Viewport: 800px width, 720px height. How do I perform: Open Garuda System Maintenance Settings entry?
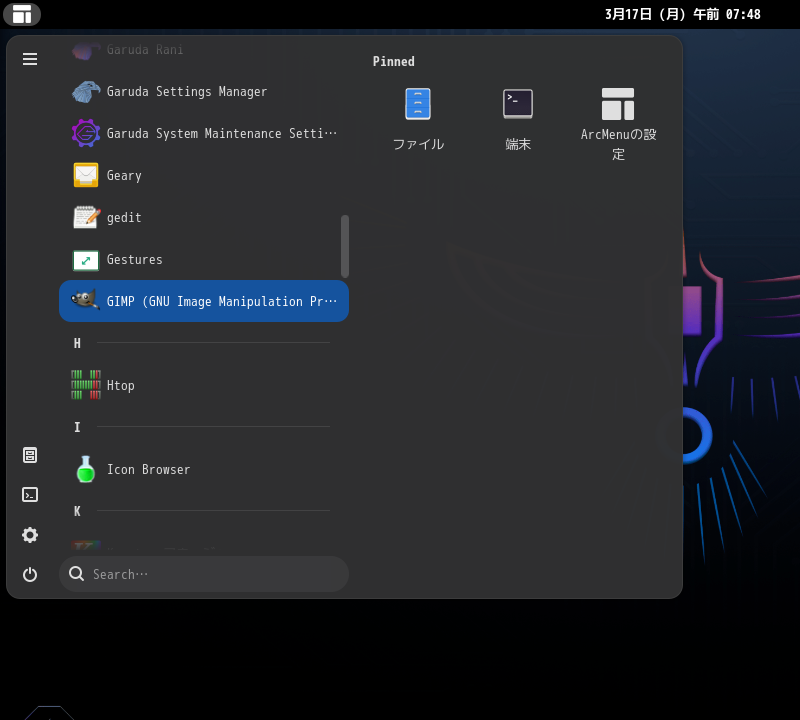tap(204, 134)
